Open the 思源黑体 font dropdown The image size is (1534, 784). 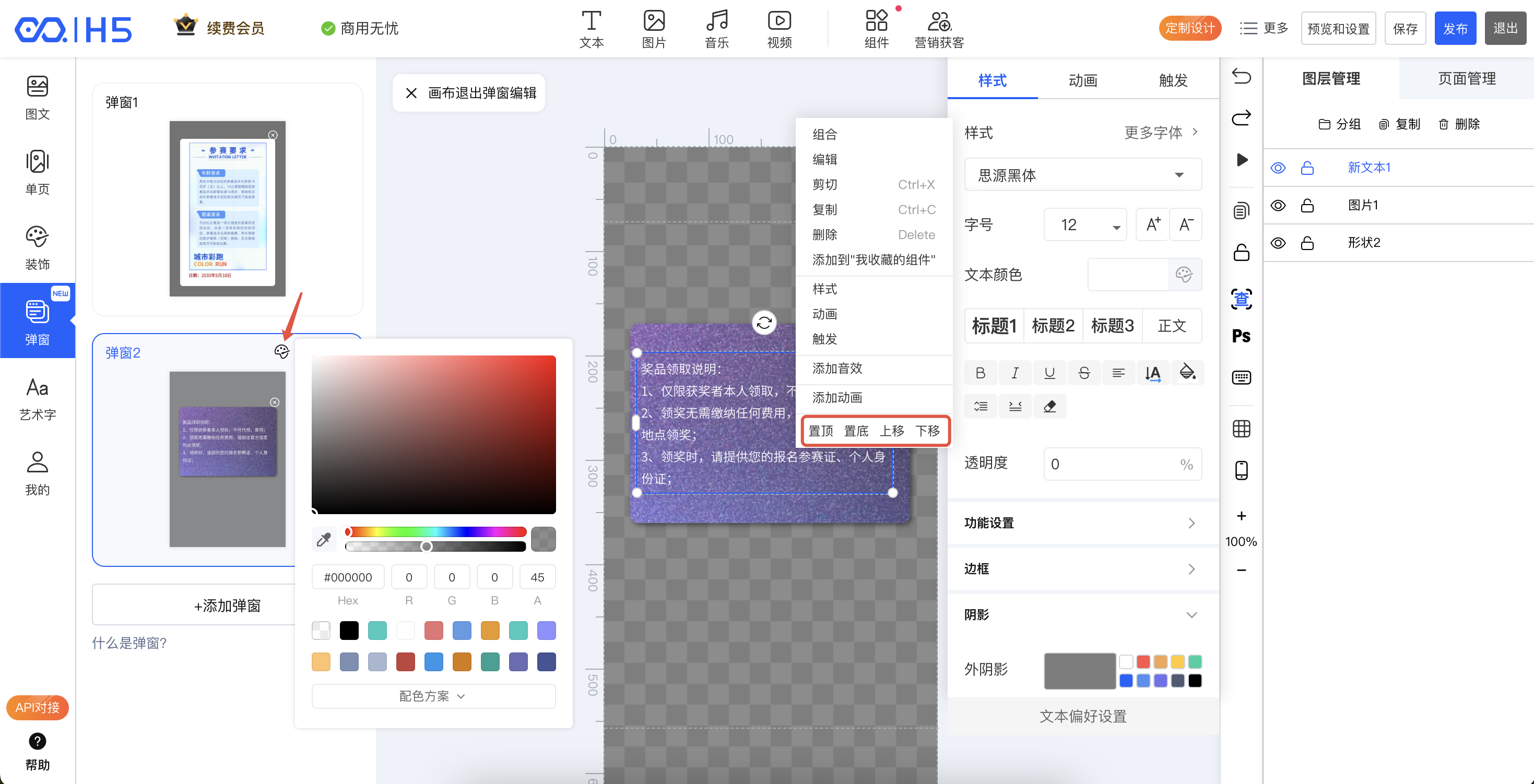pos(1082,175)
